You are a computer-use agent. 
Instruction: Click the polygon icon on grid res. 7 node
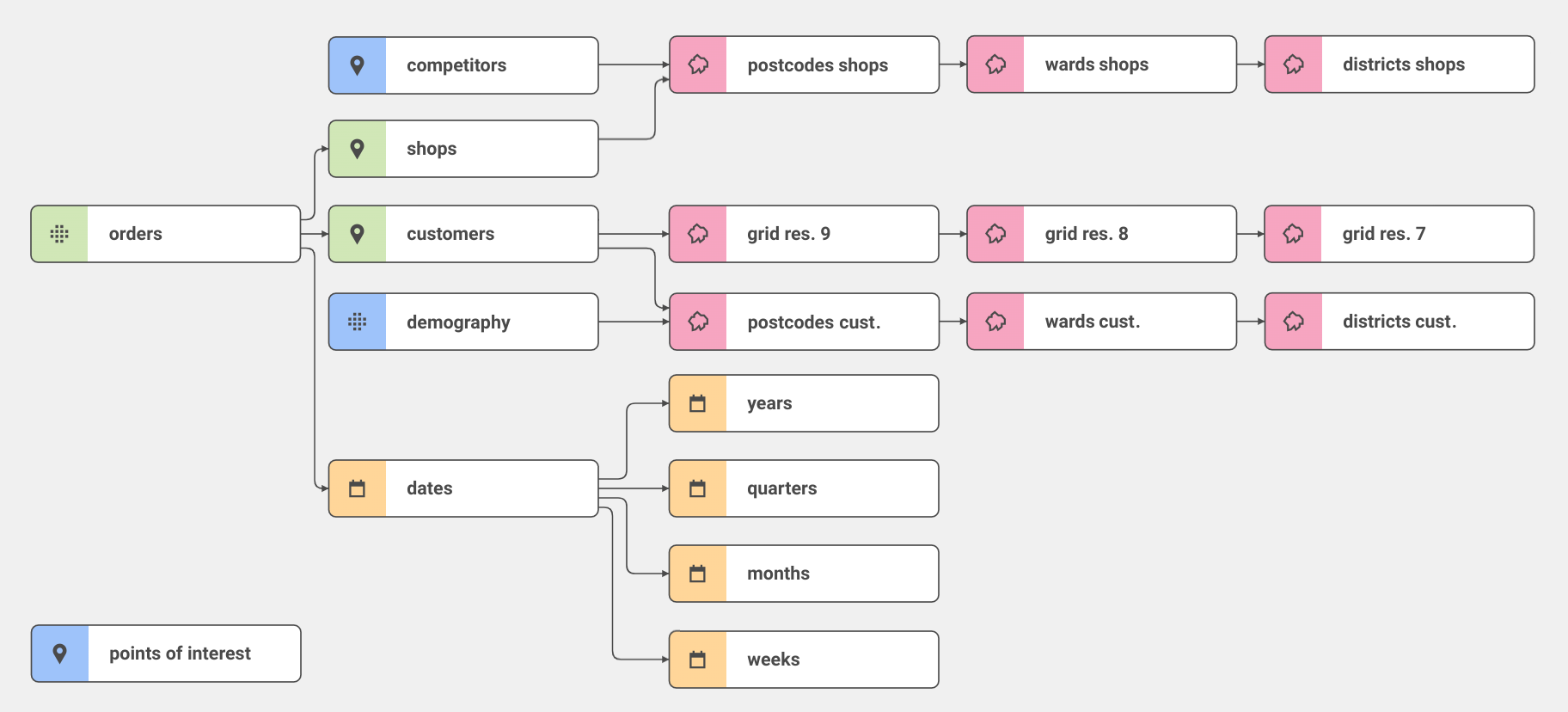point(1293,234)
